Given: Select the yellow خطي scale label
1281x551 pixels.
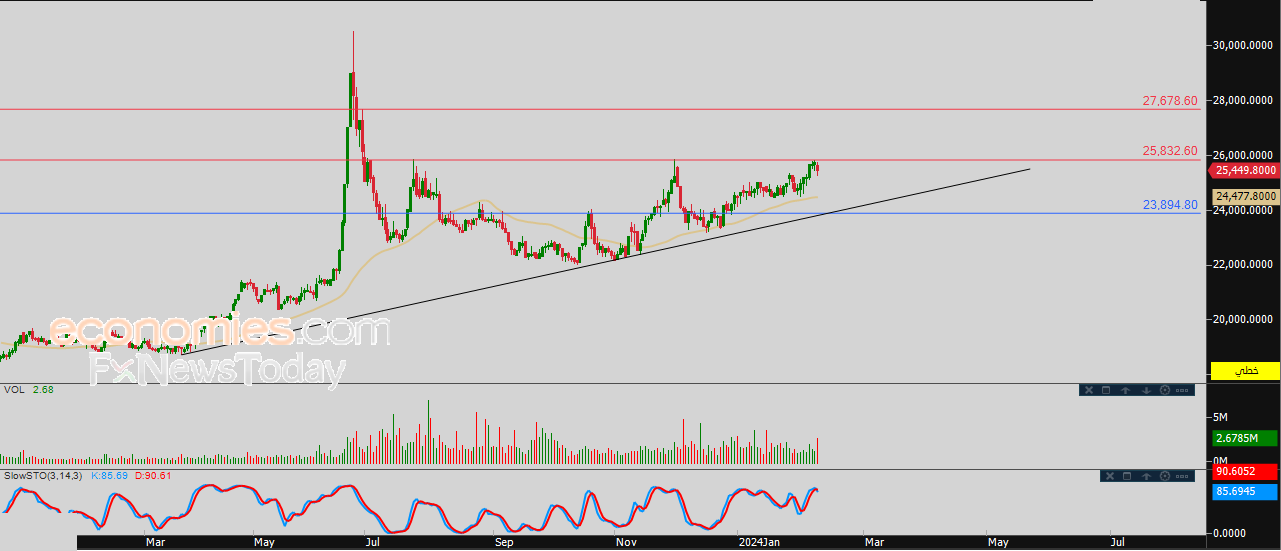Looking at the screenshot, I should point(1245,371).
